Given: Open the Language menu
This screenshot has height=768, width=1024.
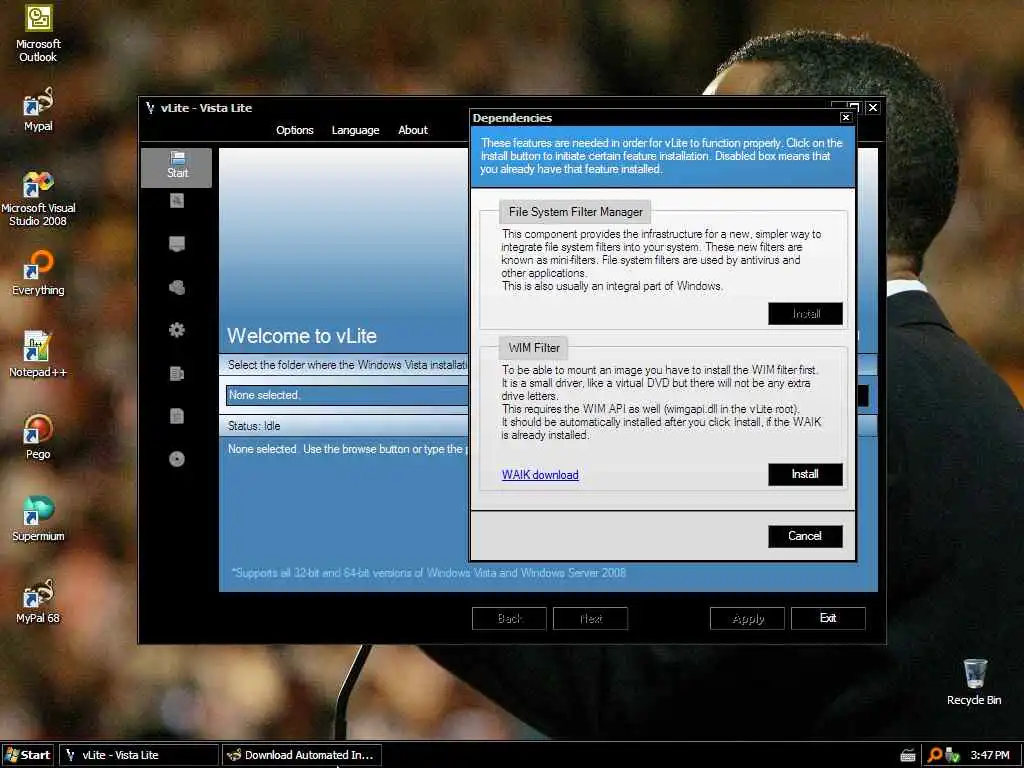Looking at the screenshot, I should pyautogui.click(x=355, y=130).
